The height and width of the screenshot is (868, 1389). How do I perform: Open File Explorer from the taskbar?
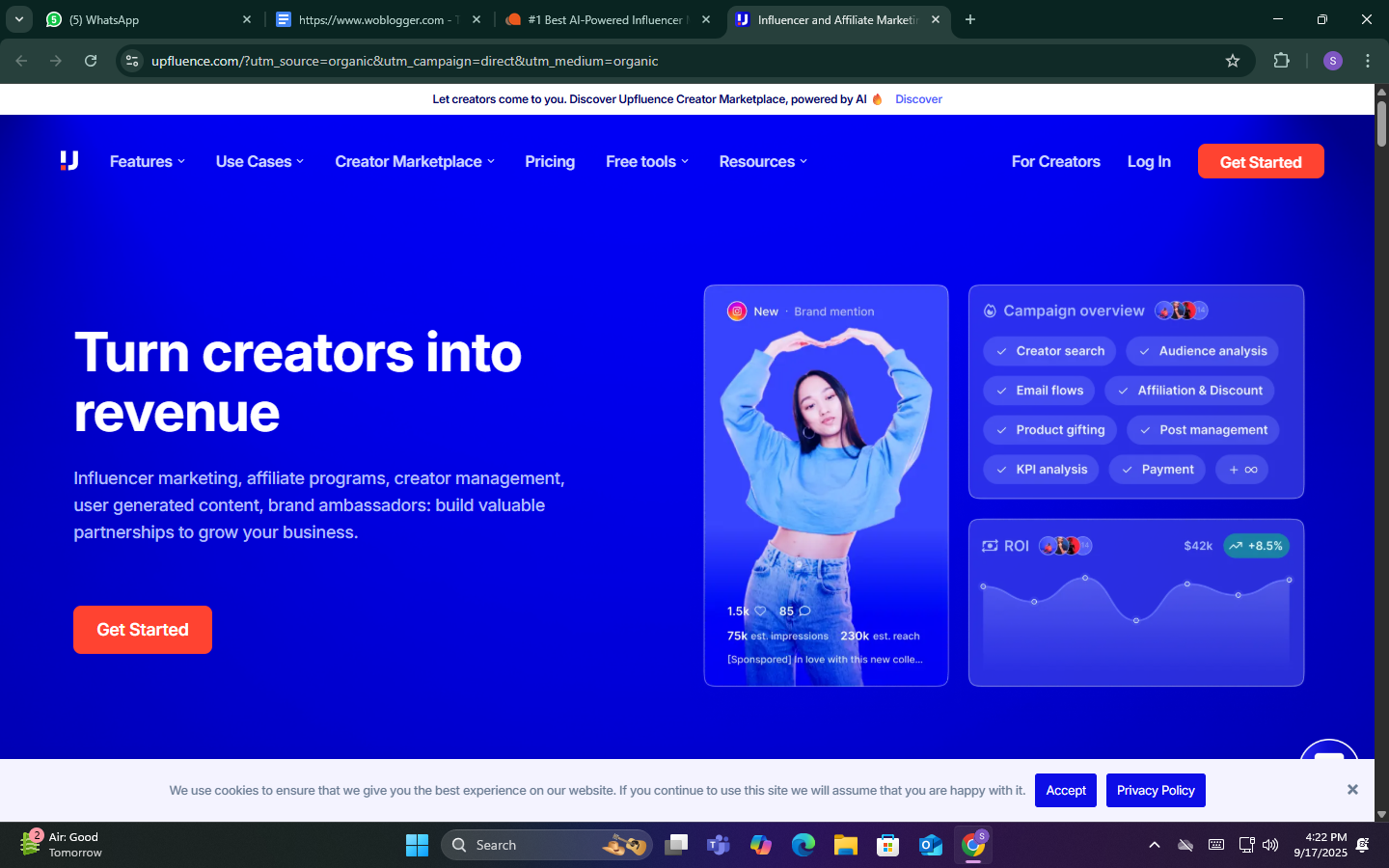coord(845,846)
